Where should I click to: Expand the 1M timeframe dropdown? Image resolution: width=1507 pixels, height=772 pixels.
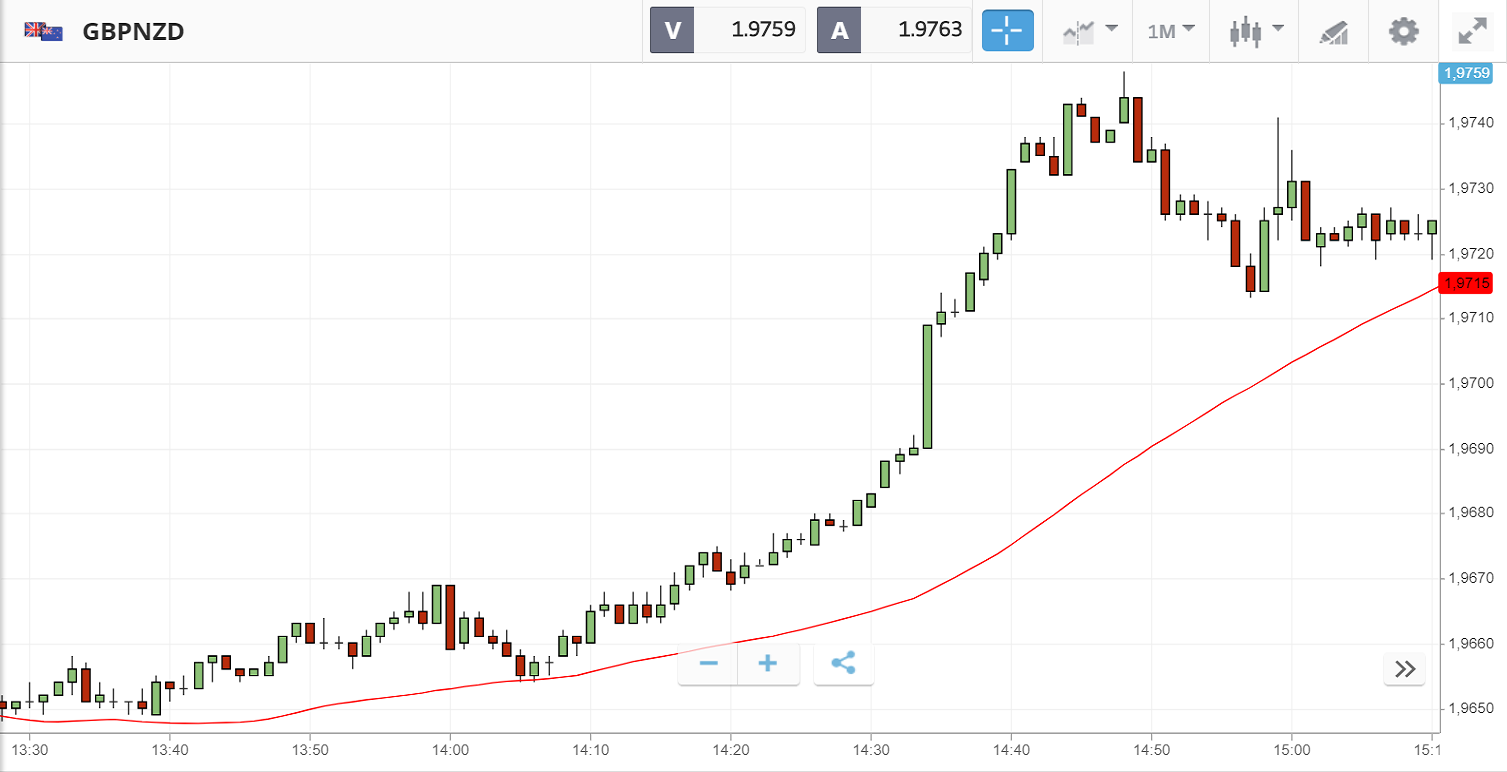click(x=1170, y=31)
